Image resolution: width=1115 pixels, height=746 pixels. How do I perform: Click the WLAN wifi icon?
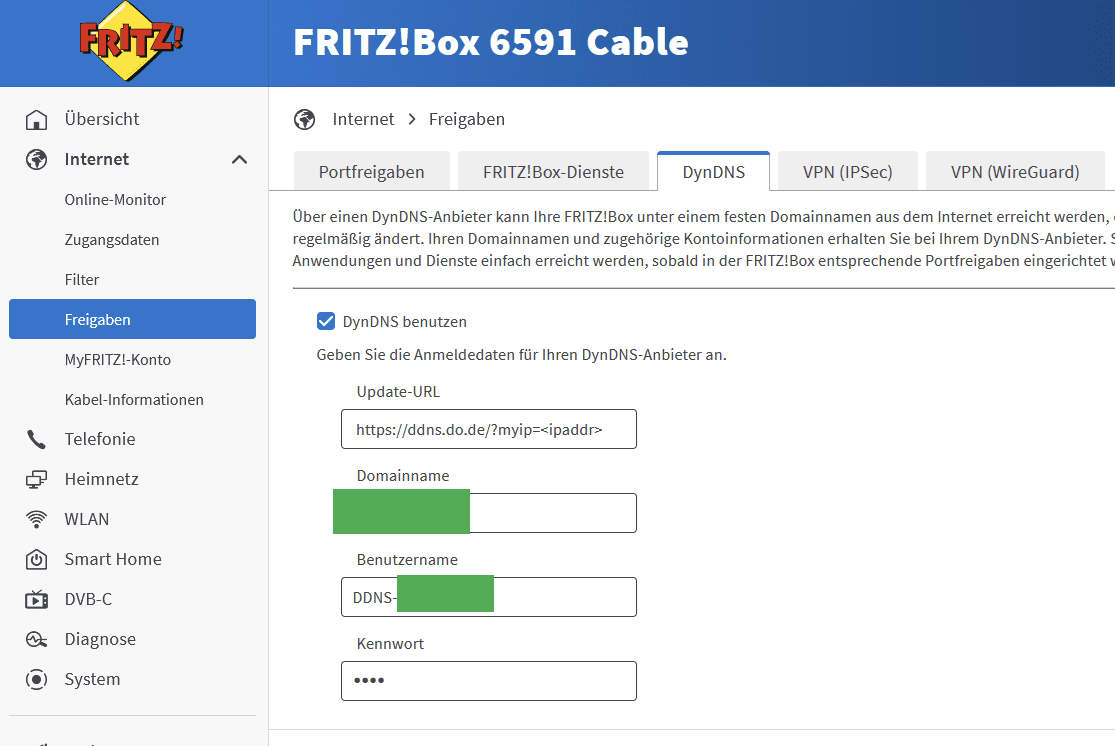coord(36,519)
